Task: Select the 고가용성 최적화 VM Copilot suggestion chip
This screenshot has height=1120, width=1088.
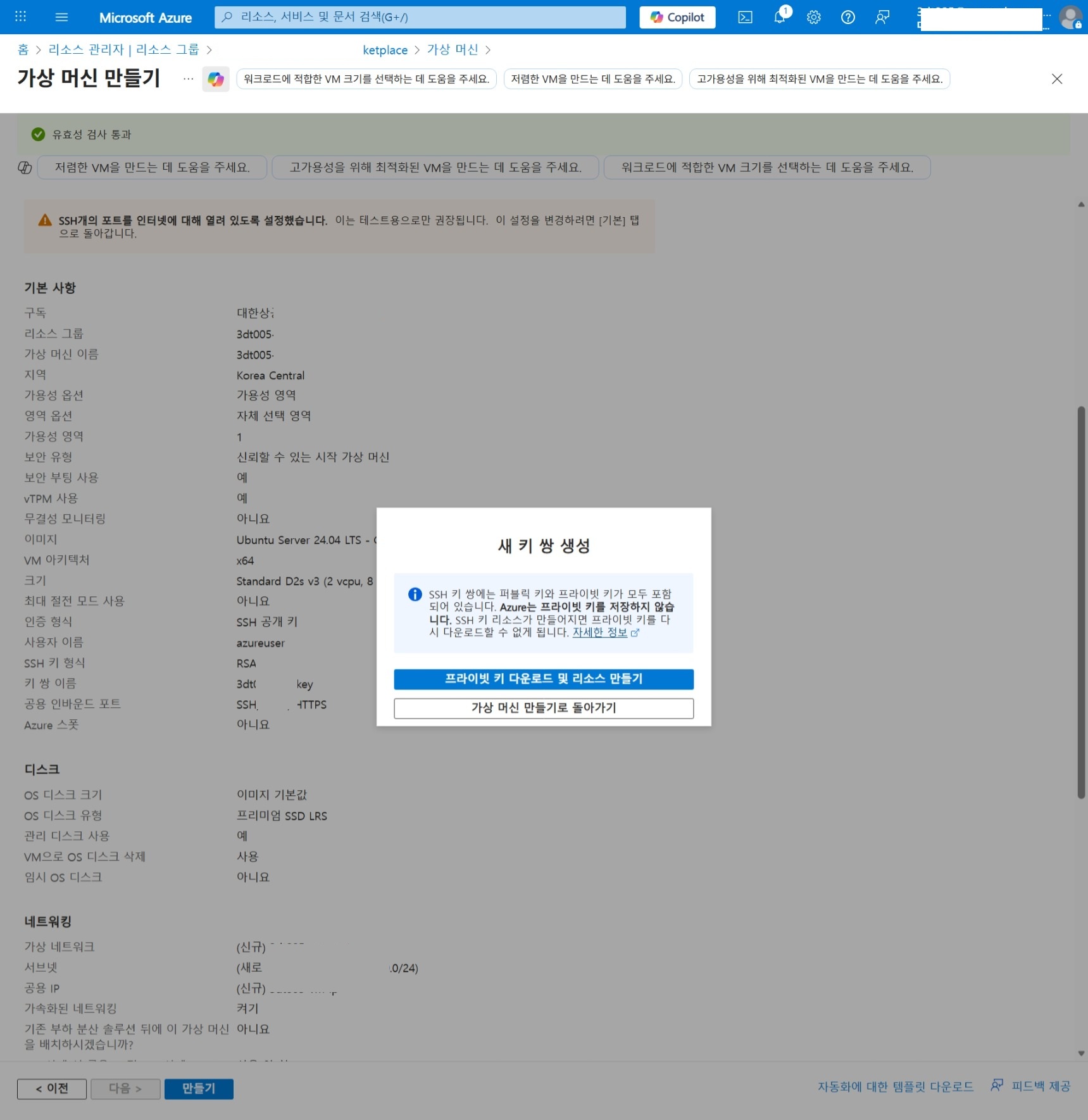Action: [435, 167]
